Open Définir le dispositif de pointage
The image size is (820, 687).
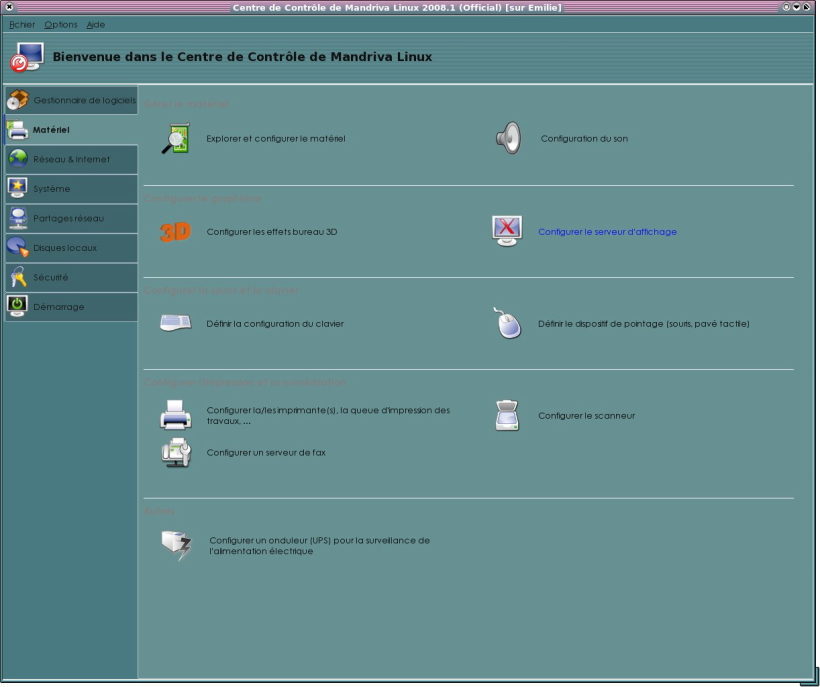pos(644,324)
